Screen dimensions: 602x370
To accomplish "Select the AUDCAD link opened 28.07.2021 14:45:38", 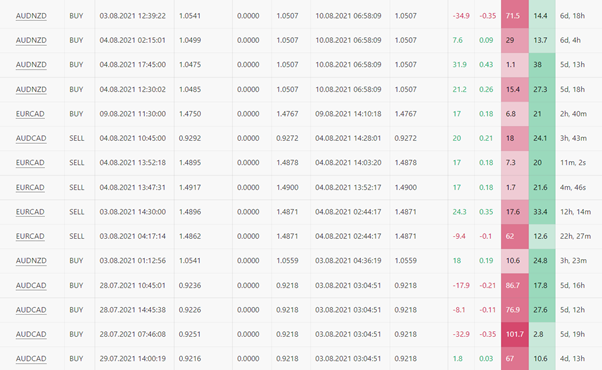I will pos(31,310).
